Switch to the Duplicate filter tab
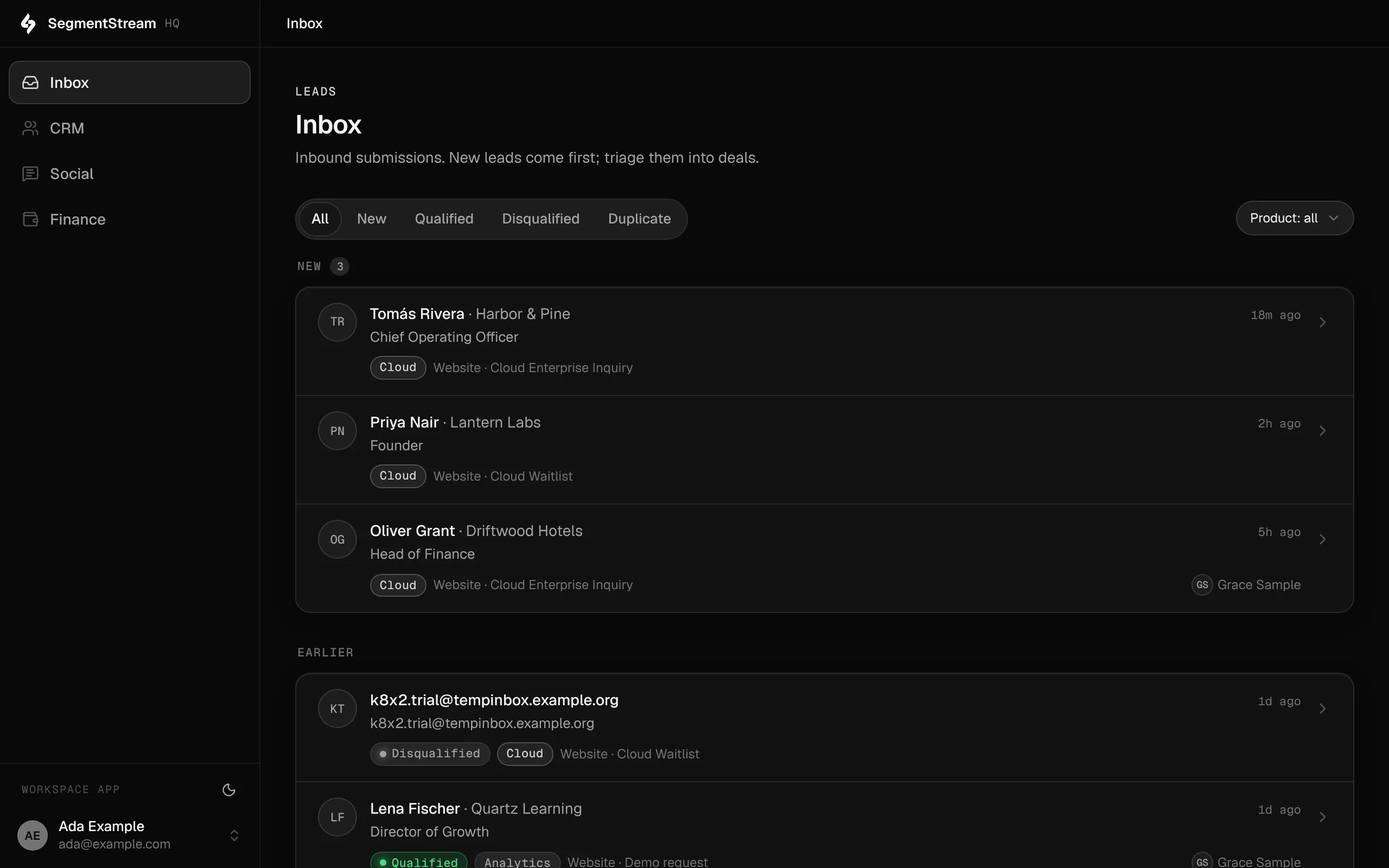 pyautogui.click(x=639, y=219)
